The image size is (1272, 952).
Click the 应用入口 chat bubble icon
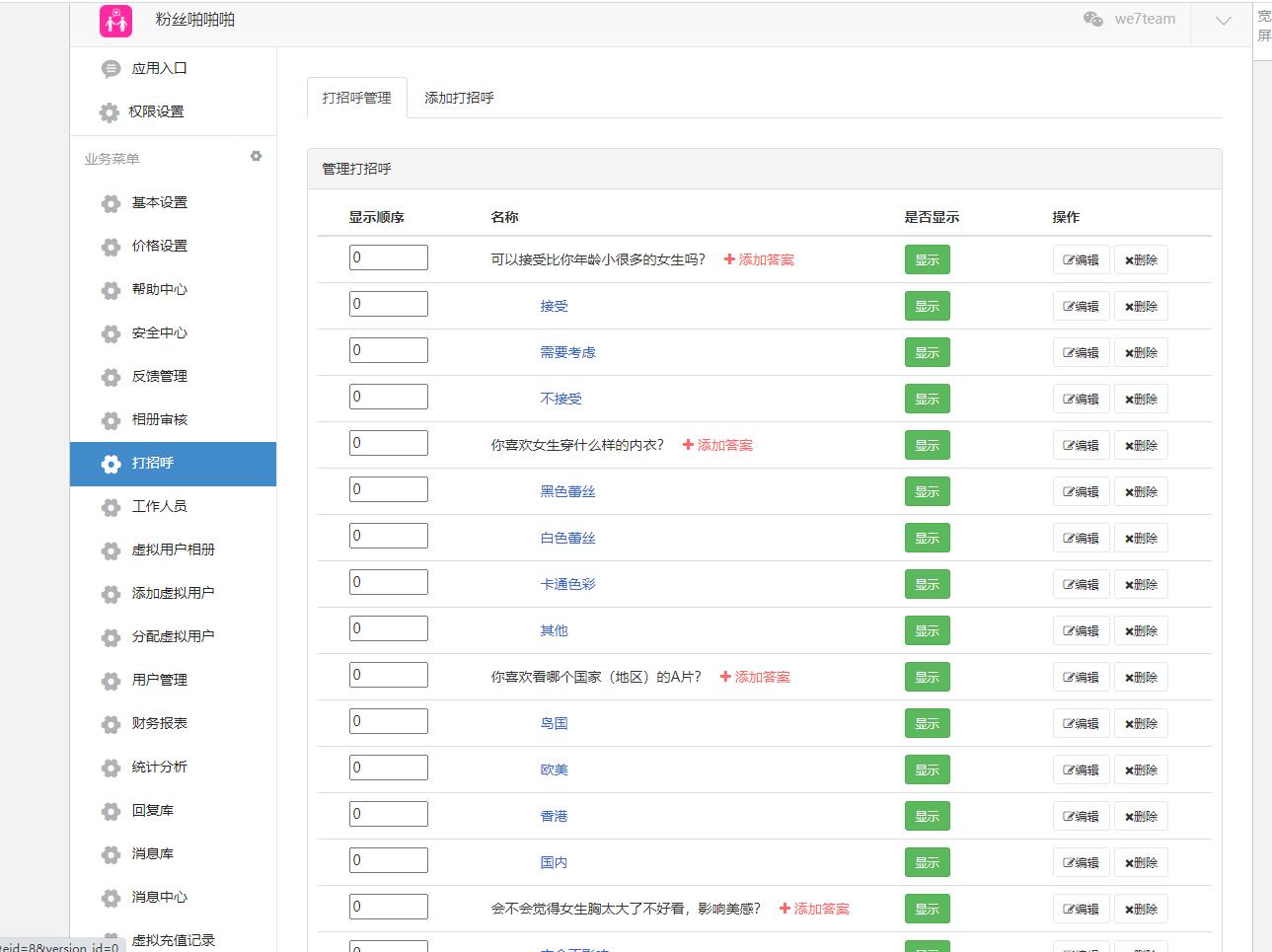pyautogui.click(x=112, y=69)
